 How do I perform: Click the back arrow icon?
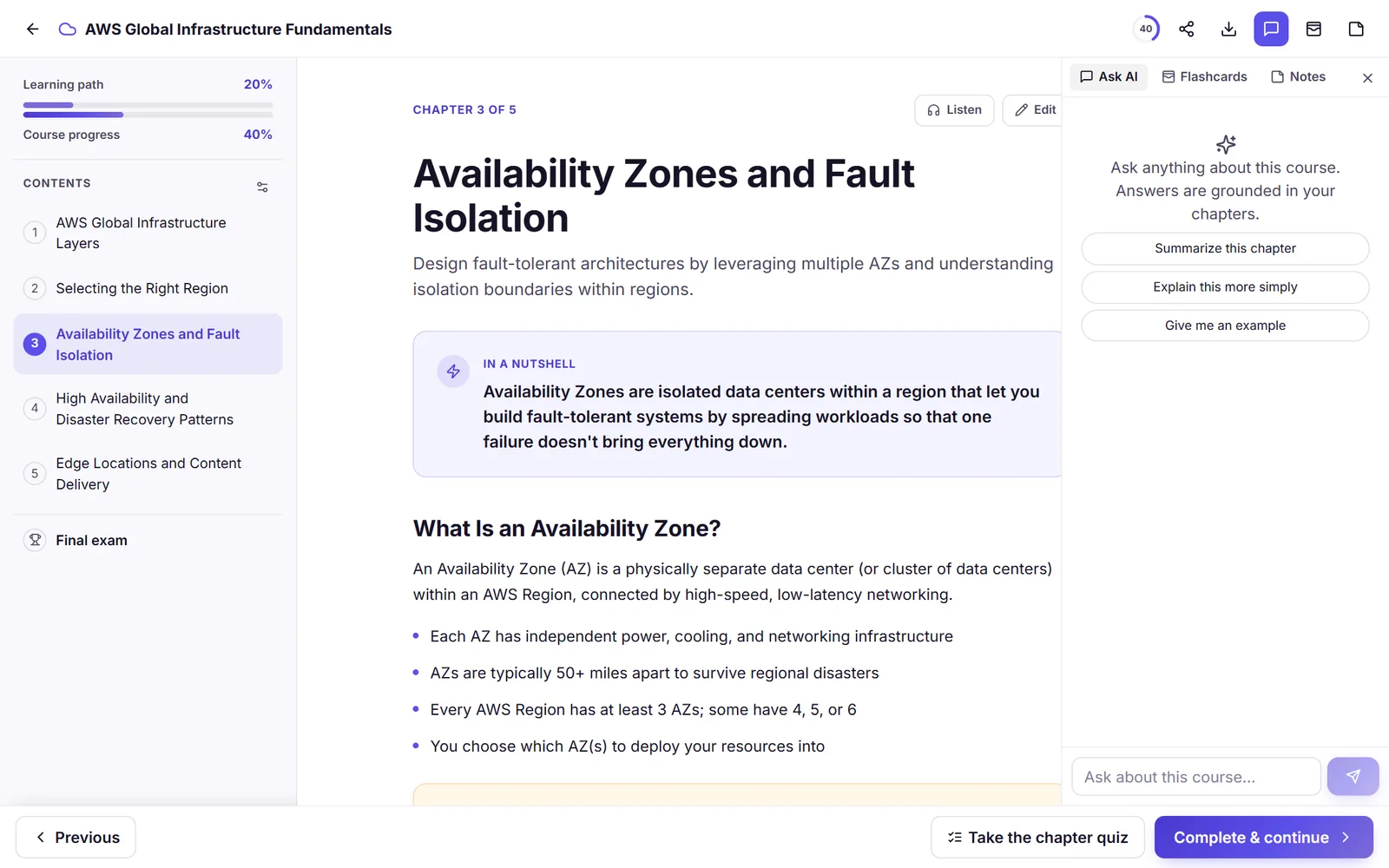33,29
